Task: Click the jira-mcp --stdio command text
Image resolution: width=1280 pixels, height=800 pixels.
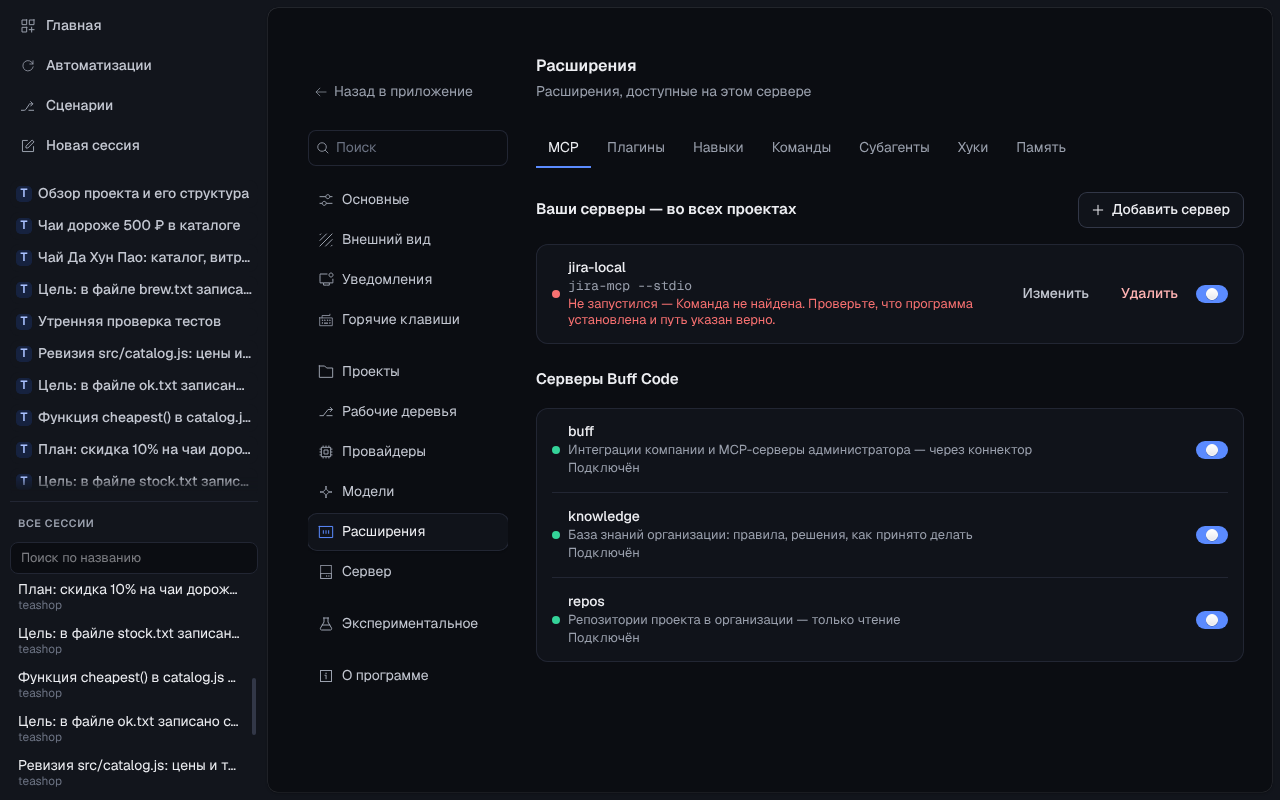Action: click(x=630, y=286)
